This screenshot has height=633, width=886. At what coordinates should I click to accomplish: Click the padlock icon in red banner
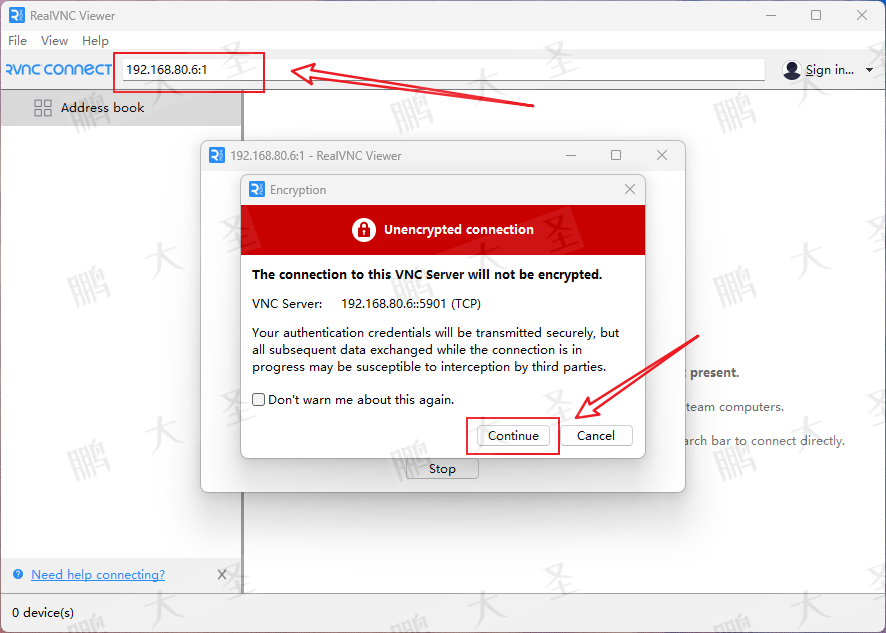click(x=364, y=229)
